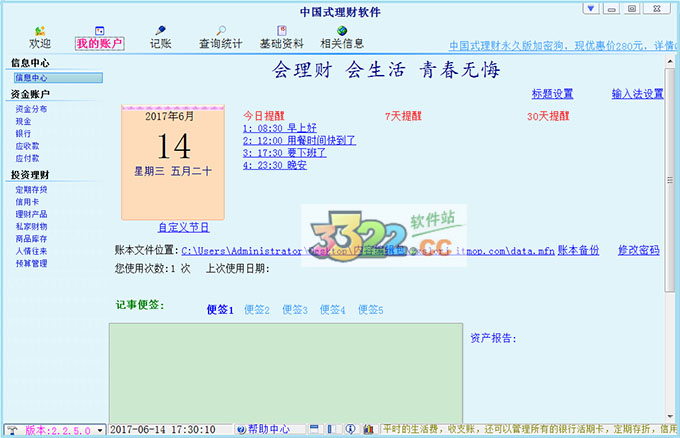
Task: Select 信息中心 in the sidebar
Action: [58, 78]
